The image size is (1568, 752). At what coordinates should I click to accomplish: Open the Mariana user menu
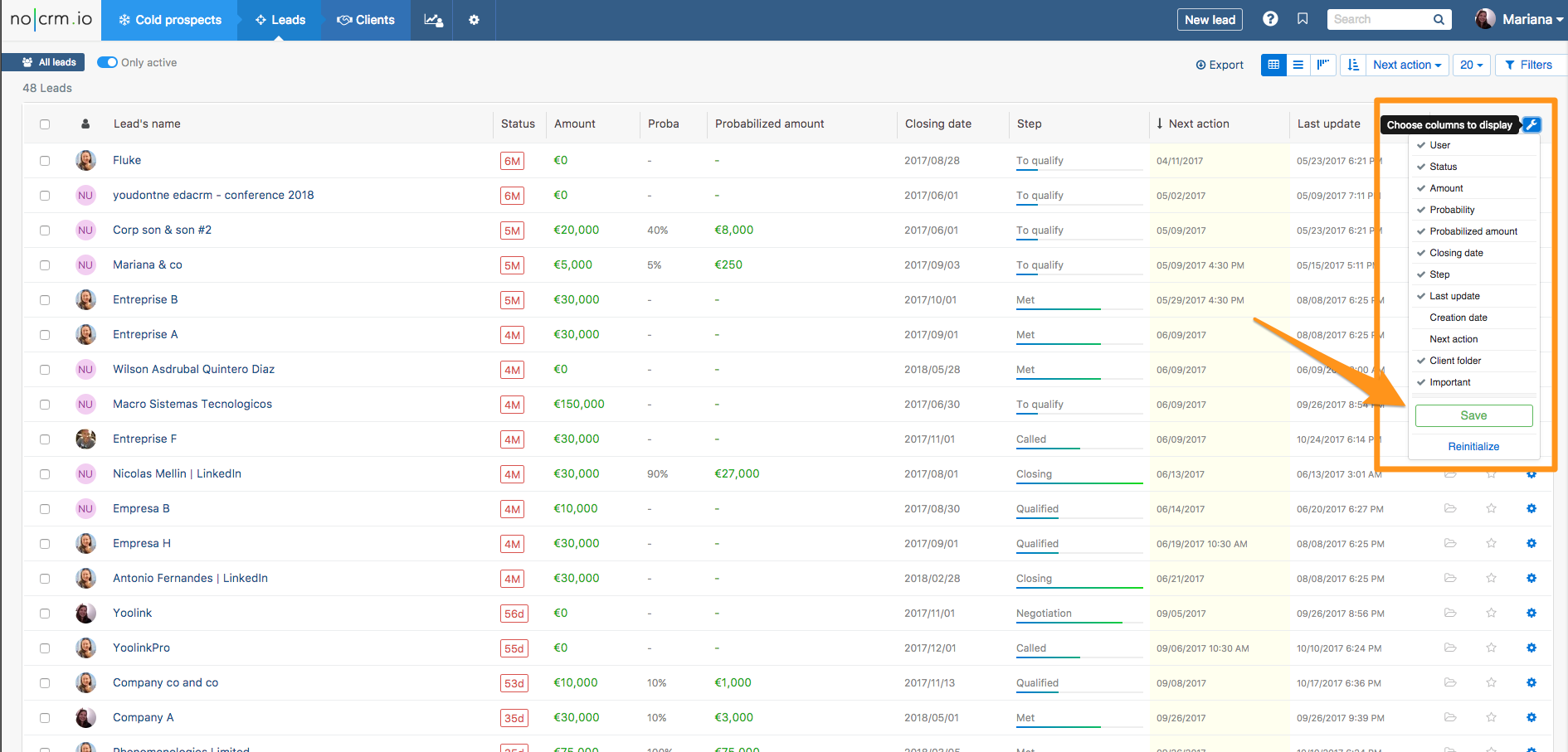coord(1519,19)
